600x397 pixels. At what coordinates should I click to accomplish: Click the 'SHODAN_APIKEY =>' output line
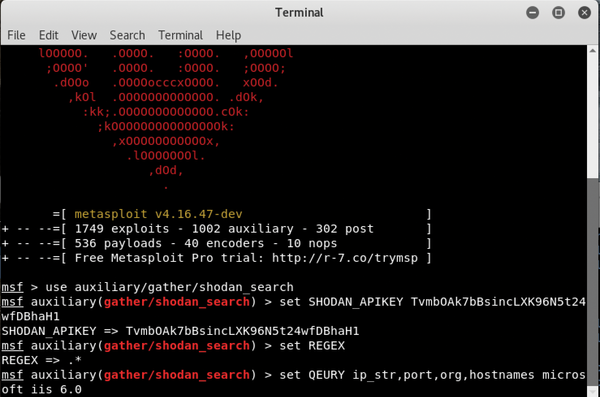click(x=180, y=331)
